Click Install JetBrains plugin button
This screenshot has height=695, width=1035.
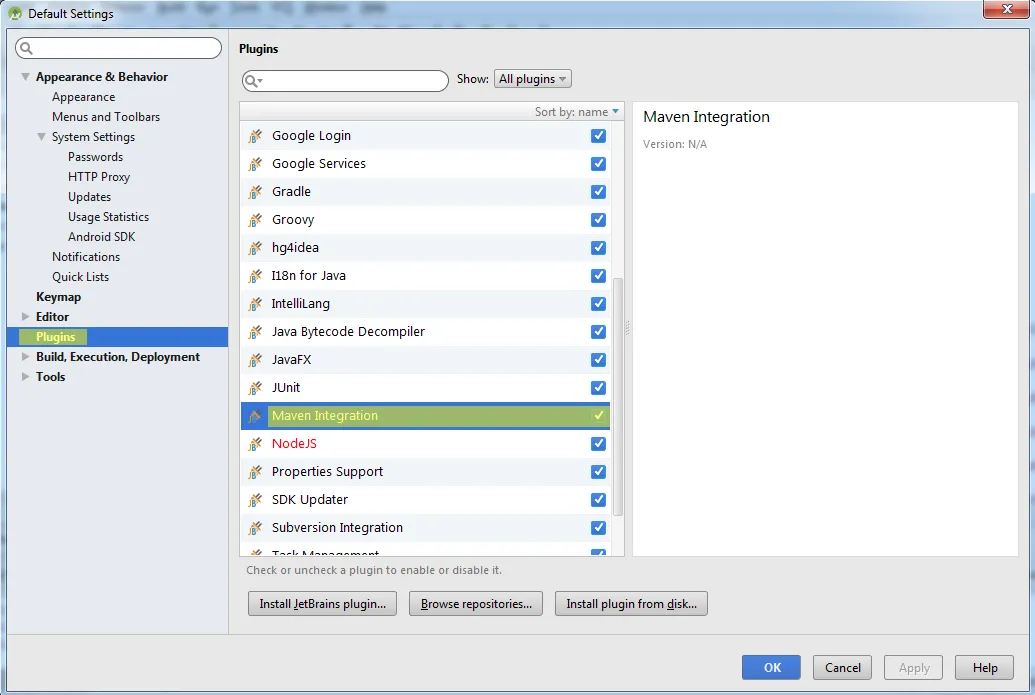pyautogui.click(x=322, y=604)
